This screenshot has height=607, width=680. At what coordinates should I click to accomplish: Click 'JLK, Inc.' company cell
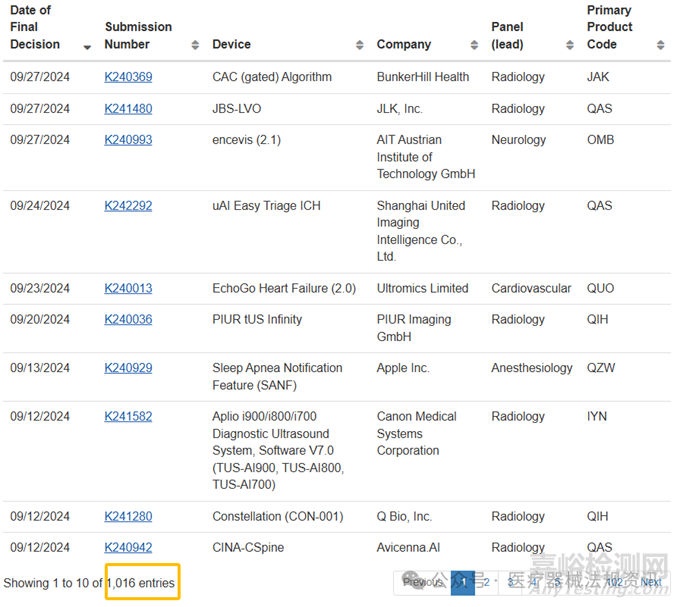click(x=399, y=109)
